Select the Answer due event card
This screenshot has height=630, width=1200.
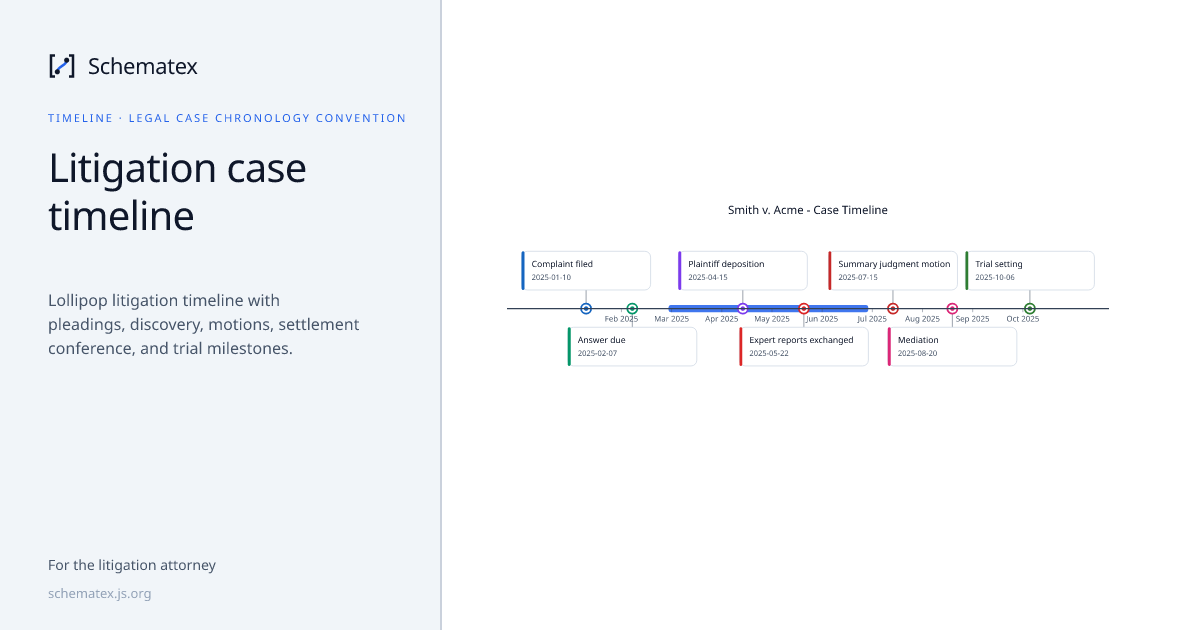pyautogui.click(x=632, y=346)
